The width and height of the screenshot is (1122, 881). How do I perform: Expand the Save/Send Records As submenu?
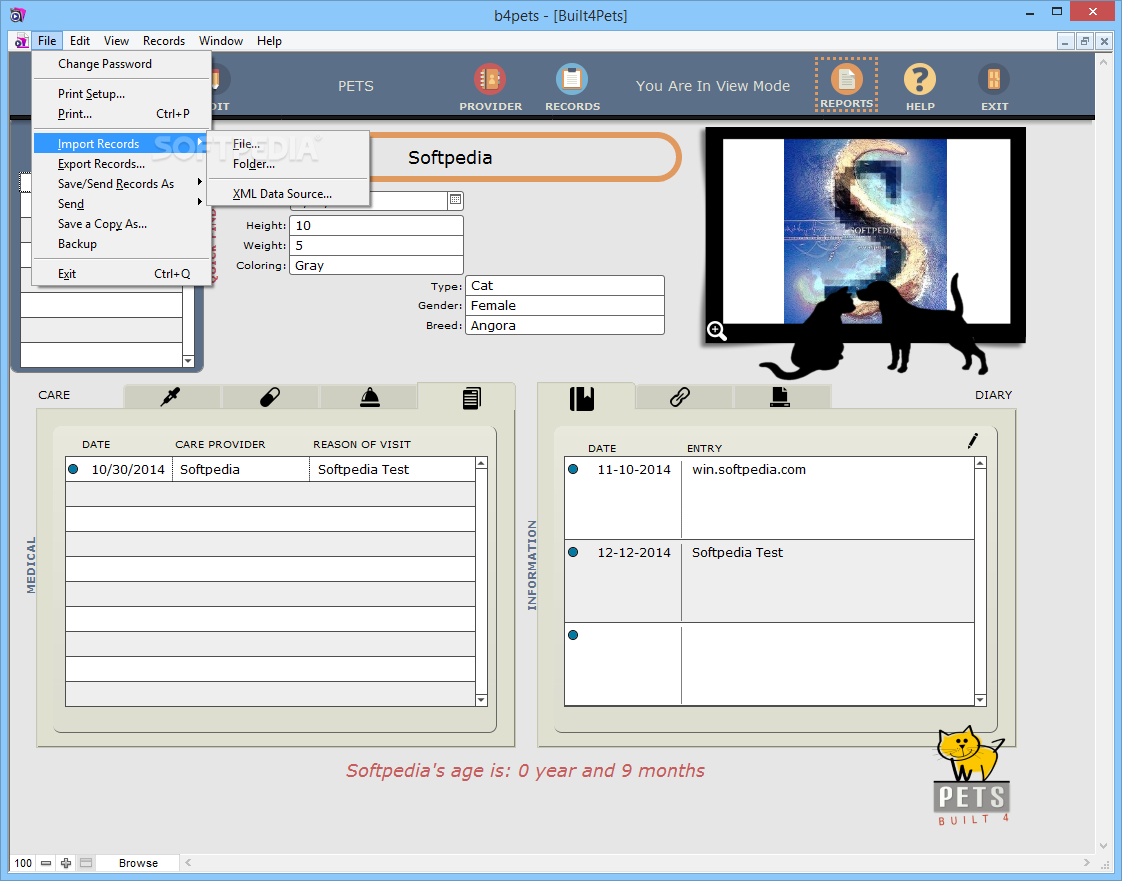coord(121,184)
